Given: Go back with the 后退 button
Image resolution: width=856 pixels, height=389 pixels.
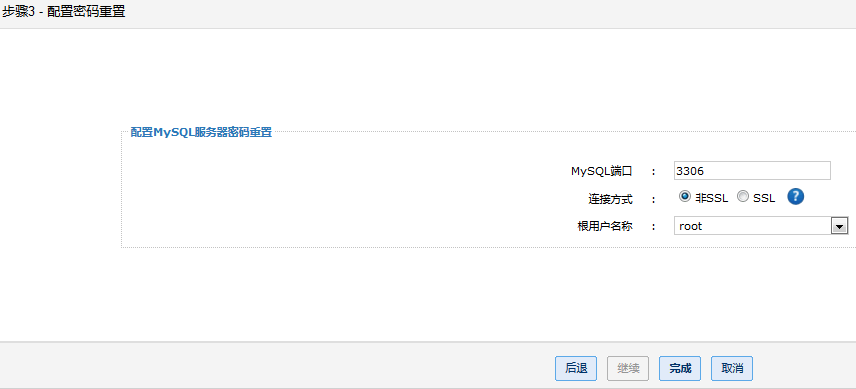Looking at the screenshot, I should pos(576,368).
